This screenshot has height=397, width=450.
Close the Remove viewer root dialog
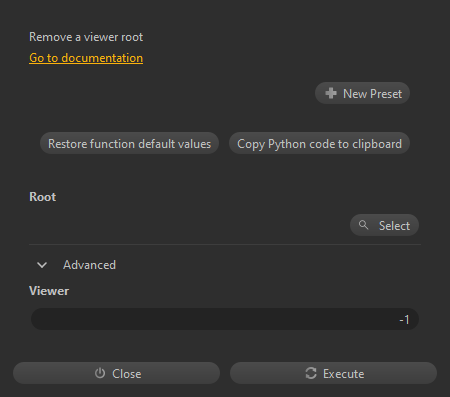[x=116, y=373]
